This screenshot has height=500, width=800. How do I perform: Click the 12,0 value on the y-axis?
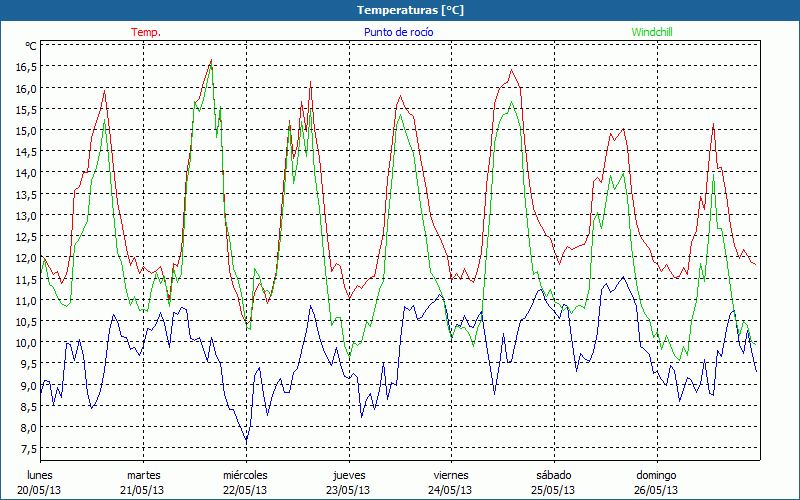coord(26,258)
